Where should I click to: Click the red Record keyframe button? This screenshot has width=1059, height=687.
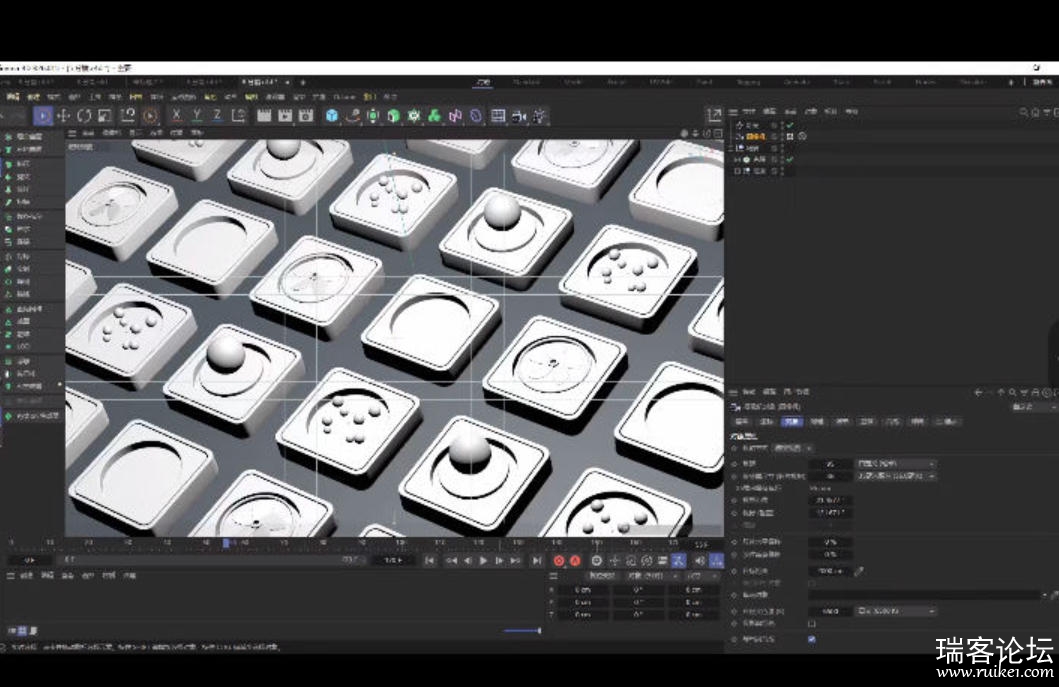pos(559,561)
